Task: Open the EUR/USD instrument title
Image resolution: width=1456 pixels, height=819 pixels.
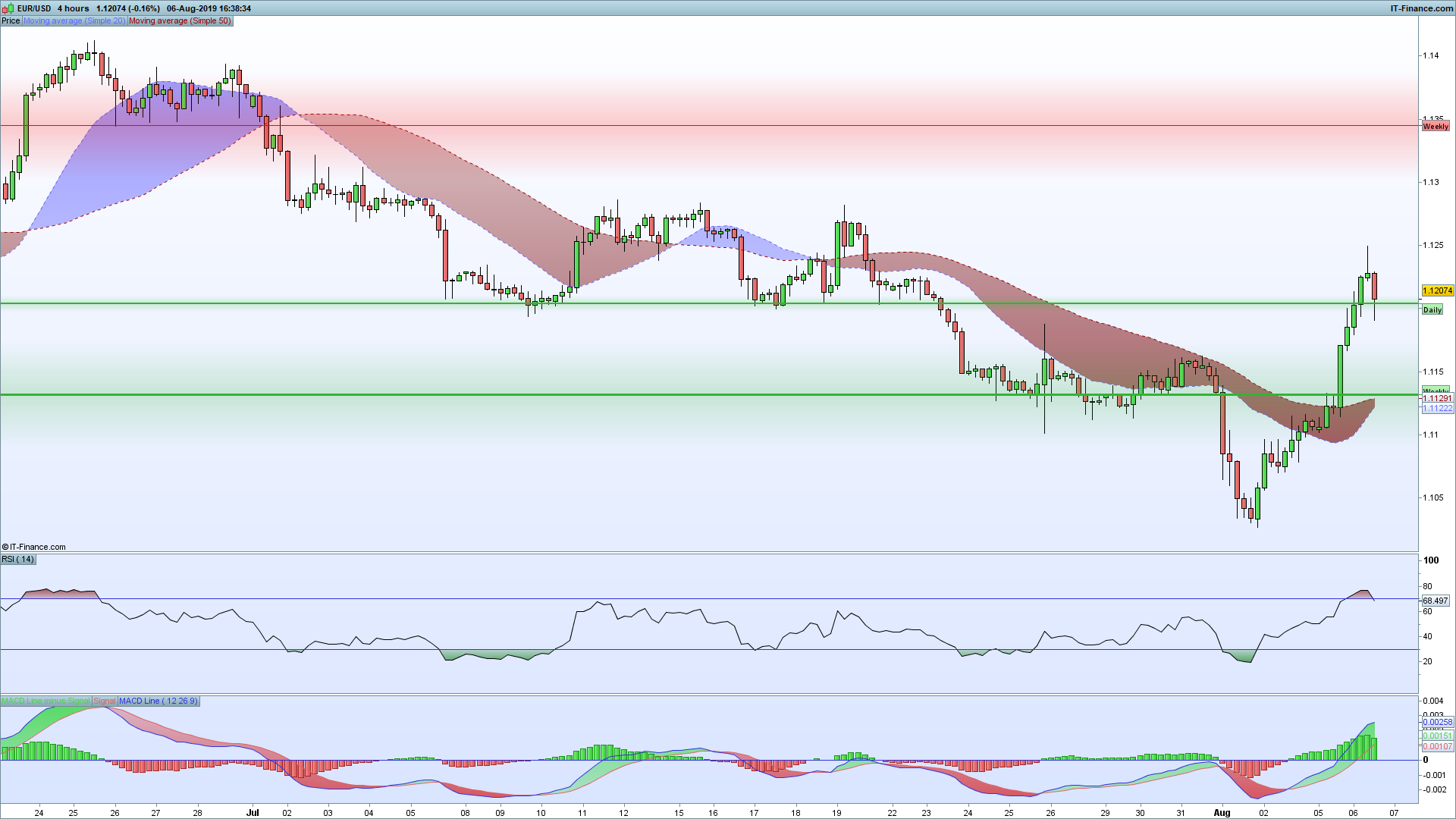Action: [34, 8]
